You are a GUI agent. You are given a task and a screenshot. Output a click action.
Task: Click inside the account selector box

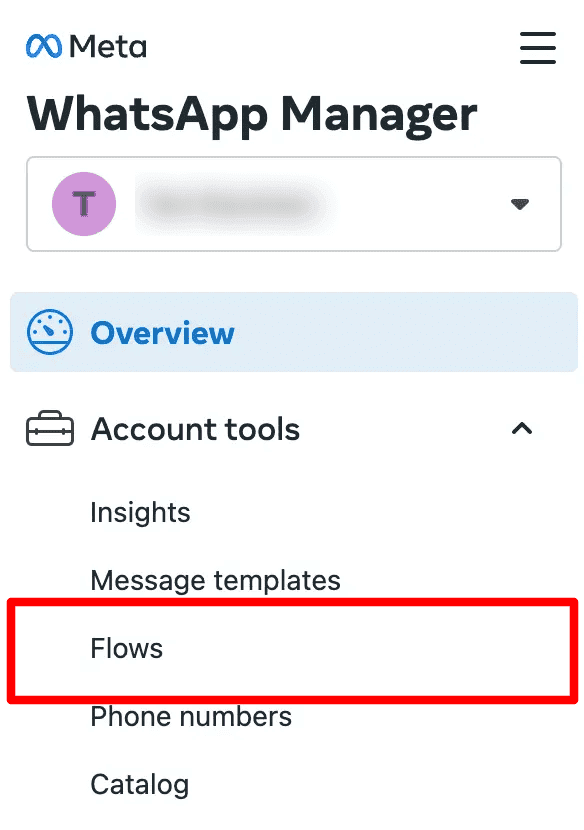click(293, 204)
